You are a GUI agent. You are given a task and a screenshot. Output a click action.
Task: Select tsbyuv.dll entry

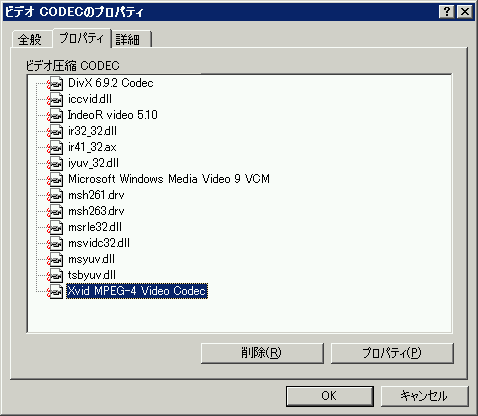(92, 275)
